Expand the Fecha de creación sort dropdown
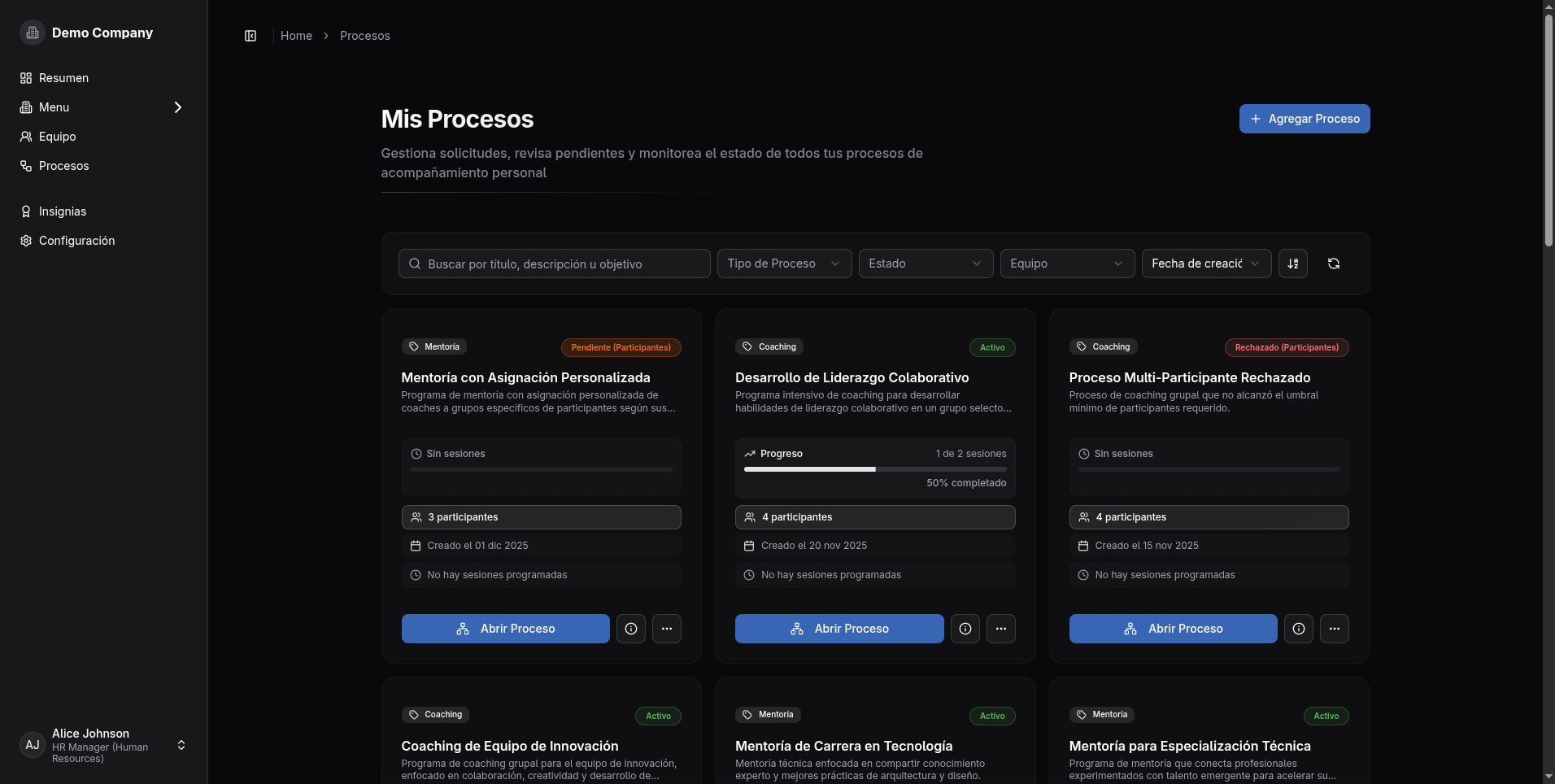The height and width of the screenshot is (784, 1555). pyautogui.click(x=1205, y=264)
